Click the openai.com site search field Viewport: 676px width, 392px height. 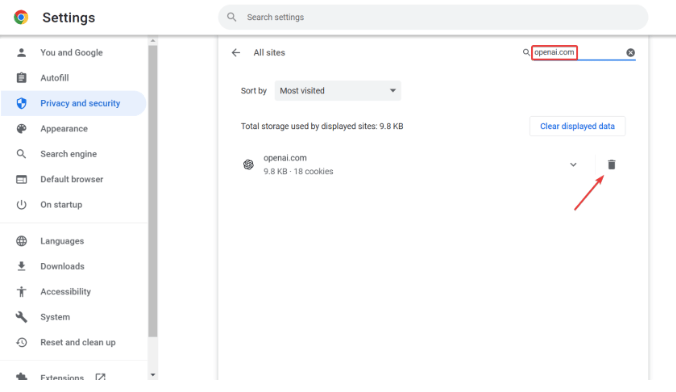pyautogui.click(x=578, y=53)
